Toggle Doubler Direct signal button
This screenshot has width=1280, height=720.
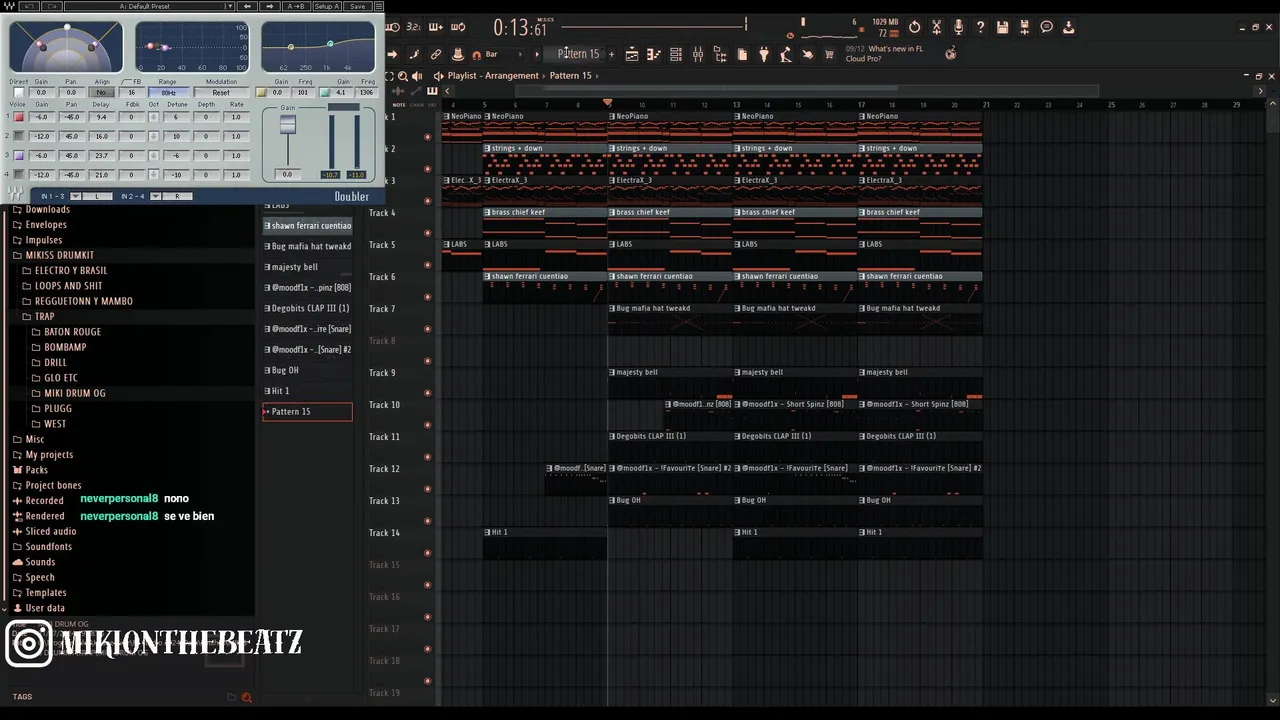(19, 92)
